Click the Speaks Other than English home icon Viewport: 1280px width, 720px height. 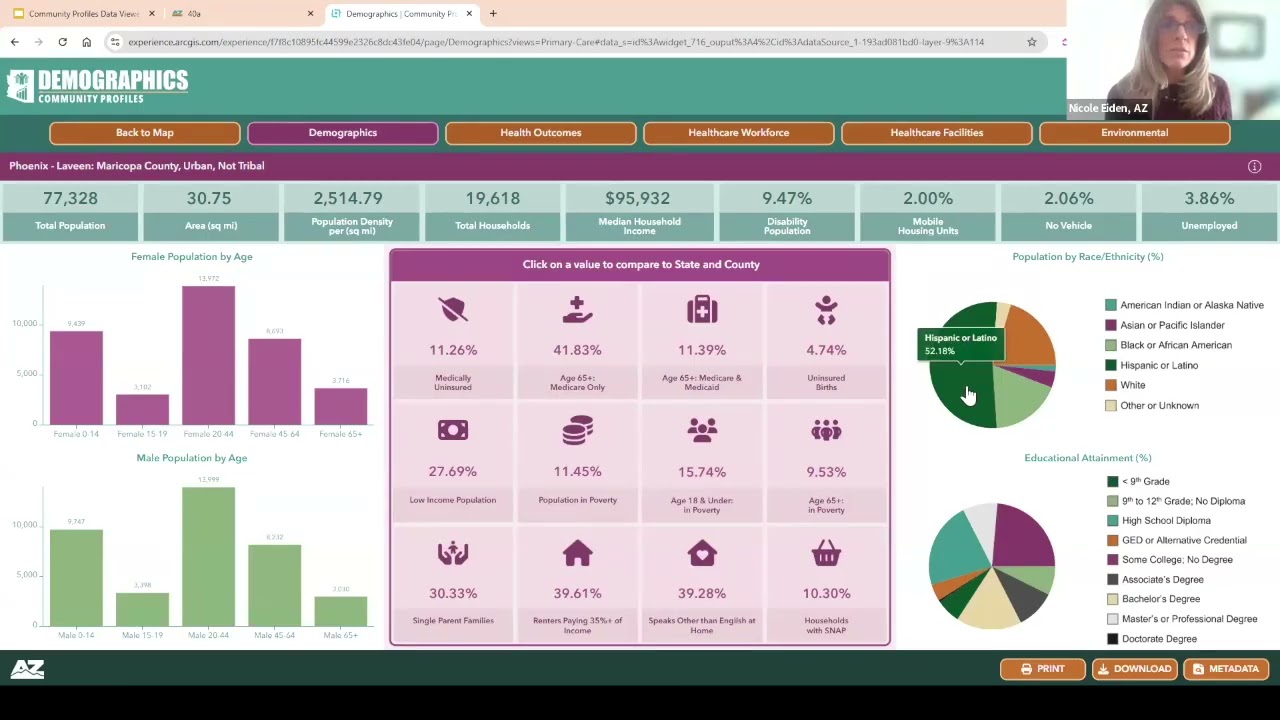[x=702, y=553]
